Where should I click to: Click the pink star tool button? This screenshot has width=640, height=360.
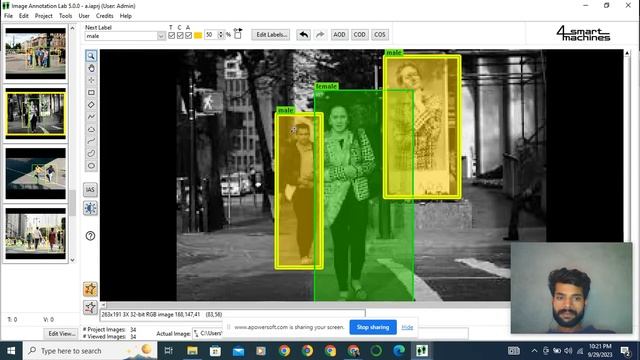tap(90, 307)
